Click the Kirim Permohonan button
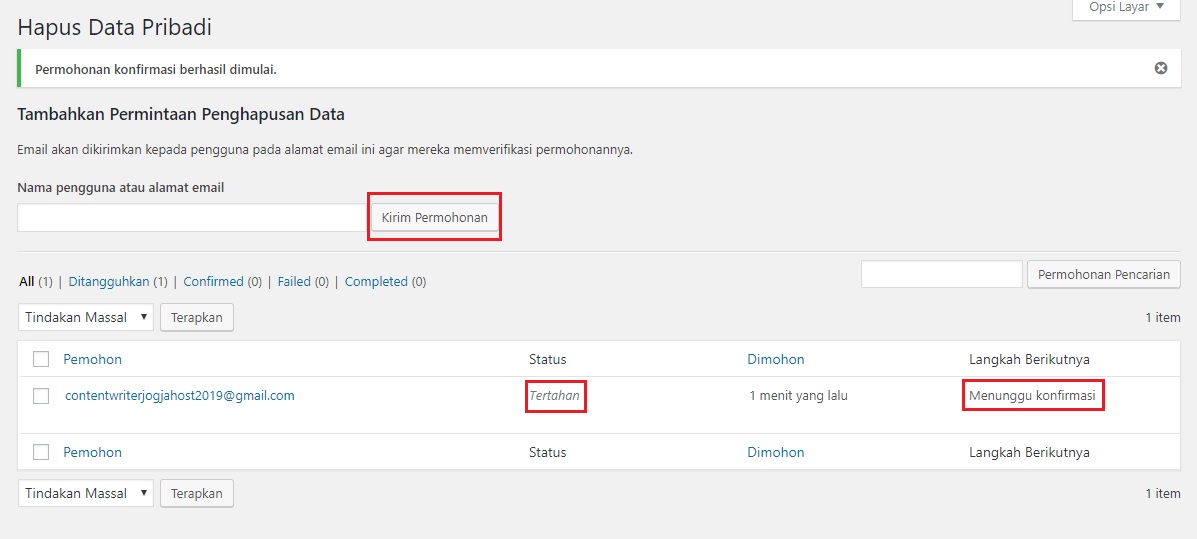 434,217
